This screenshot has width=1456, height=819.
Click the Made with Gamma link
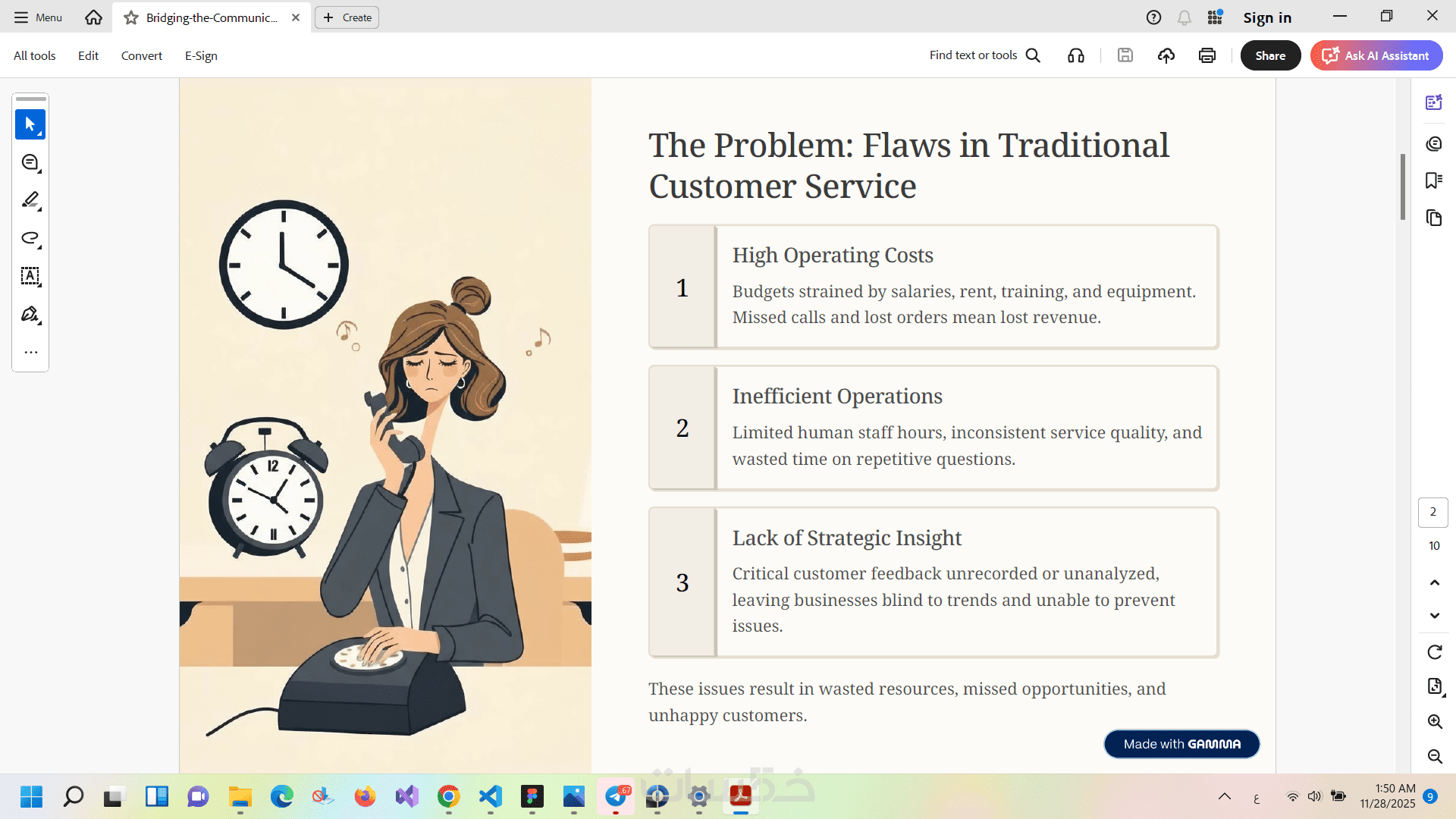pyautogui.click(x=1181, y=744)
